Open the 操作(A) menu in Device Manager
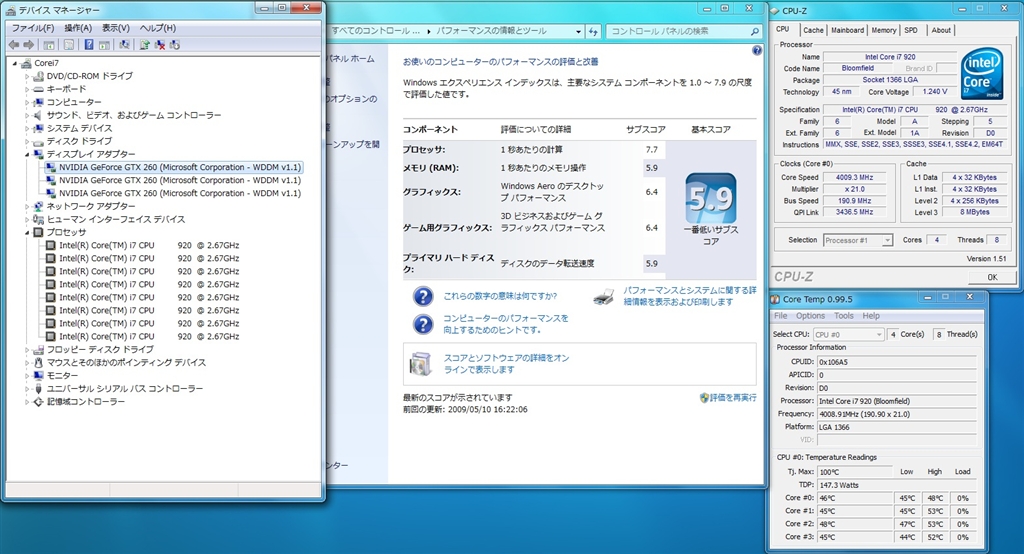1024x554 pixels. coord(78,28)
